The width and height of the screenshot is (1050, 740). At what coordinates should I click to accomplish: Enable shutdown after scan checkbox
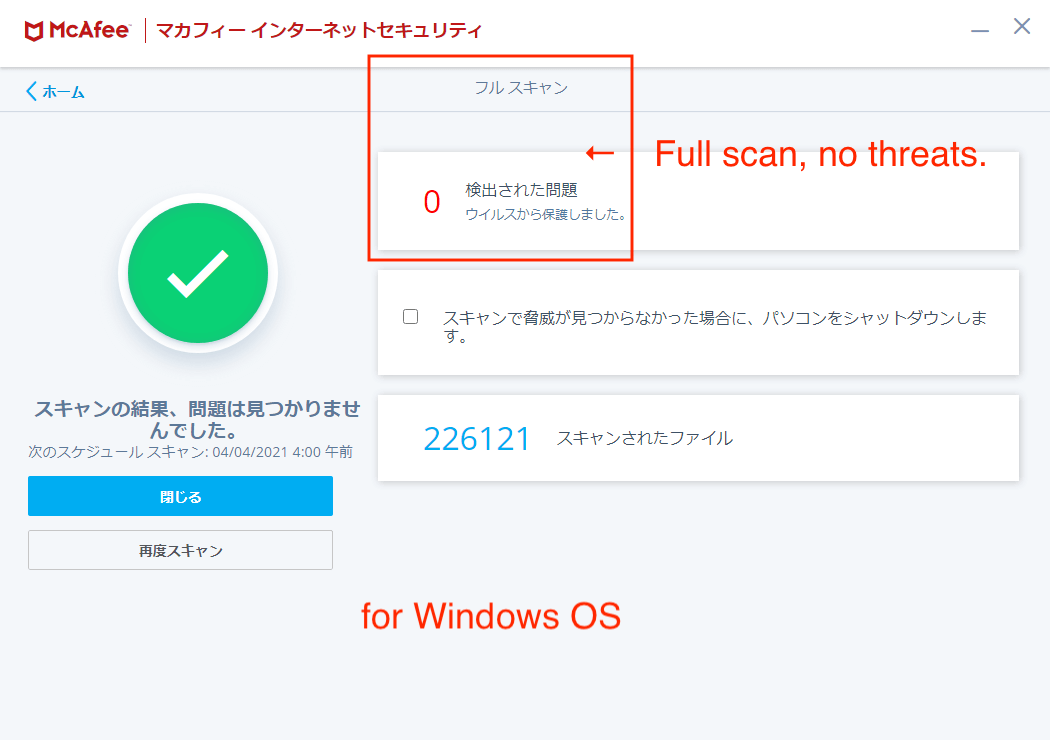click(410, 316)
